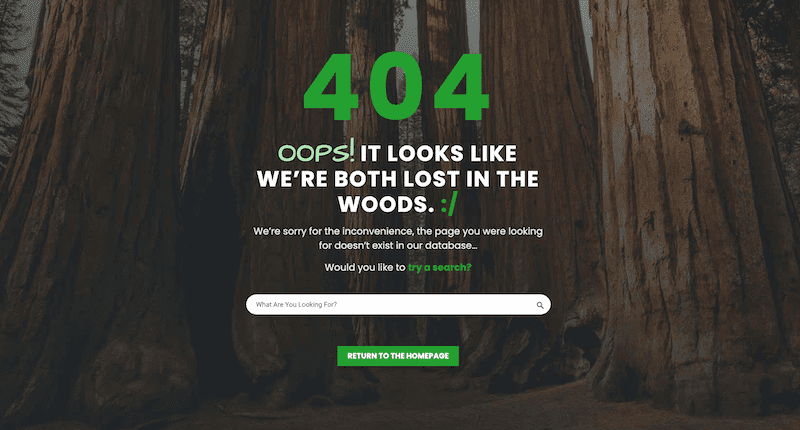Click the Return to the Homepage button
Screen dimensions: 800x430
(398, 356)
